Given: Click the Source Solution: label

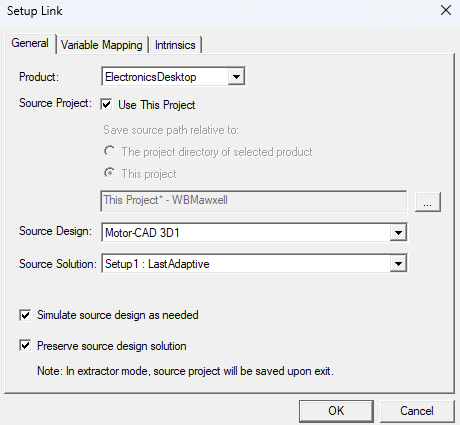Looking at the screenshot, I should pos(58,264).
